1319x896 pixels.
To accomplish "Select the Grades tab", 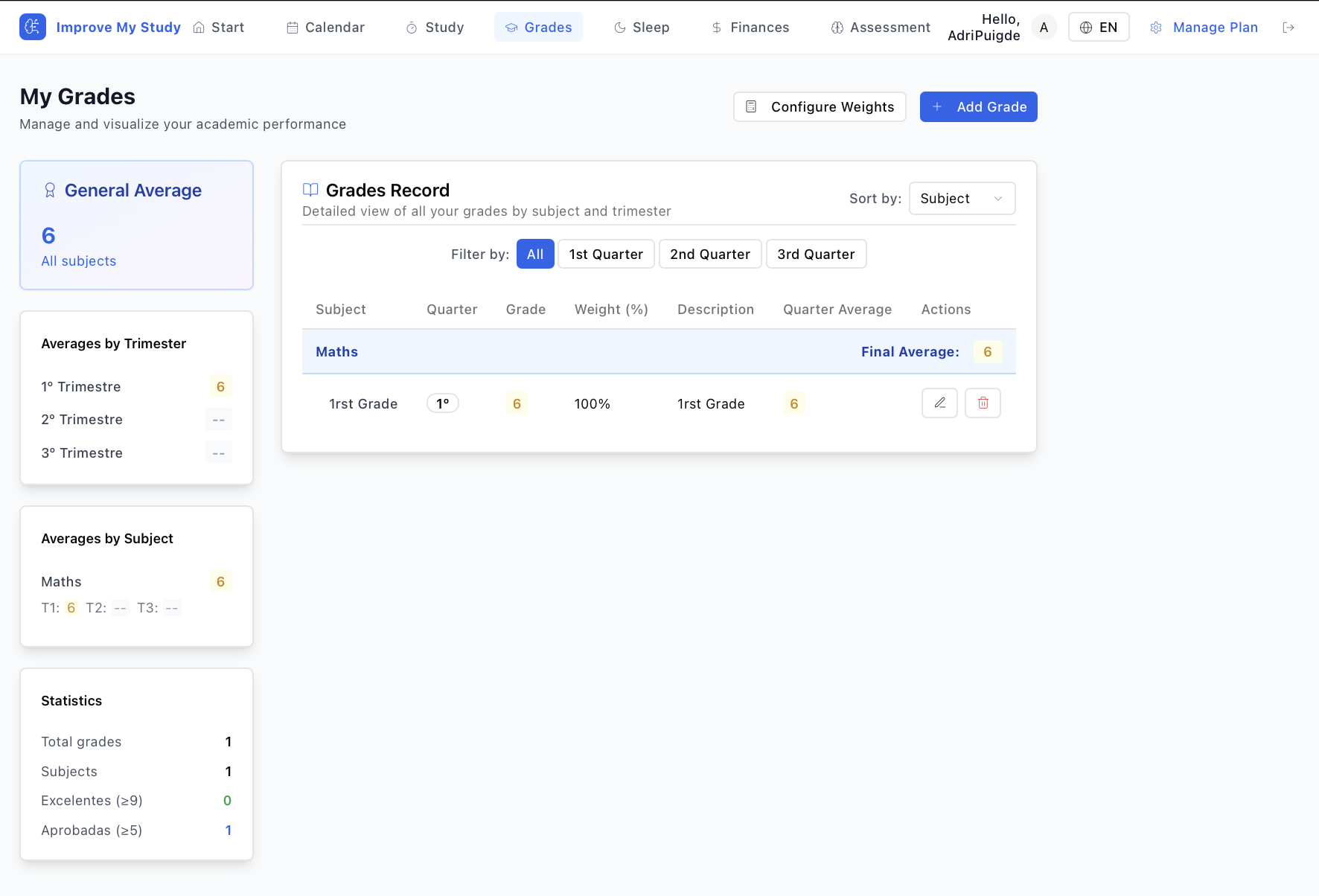I will tap(538, 28).
